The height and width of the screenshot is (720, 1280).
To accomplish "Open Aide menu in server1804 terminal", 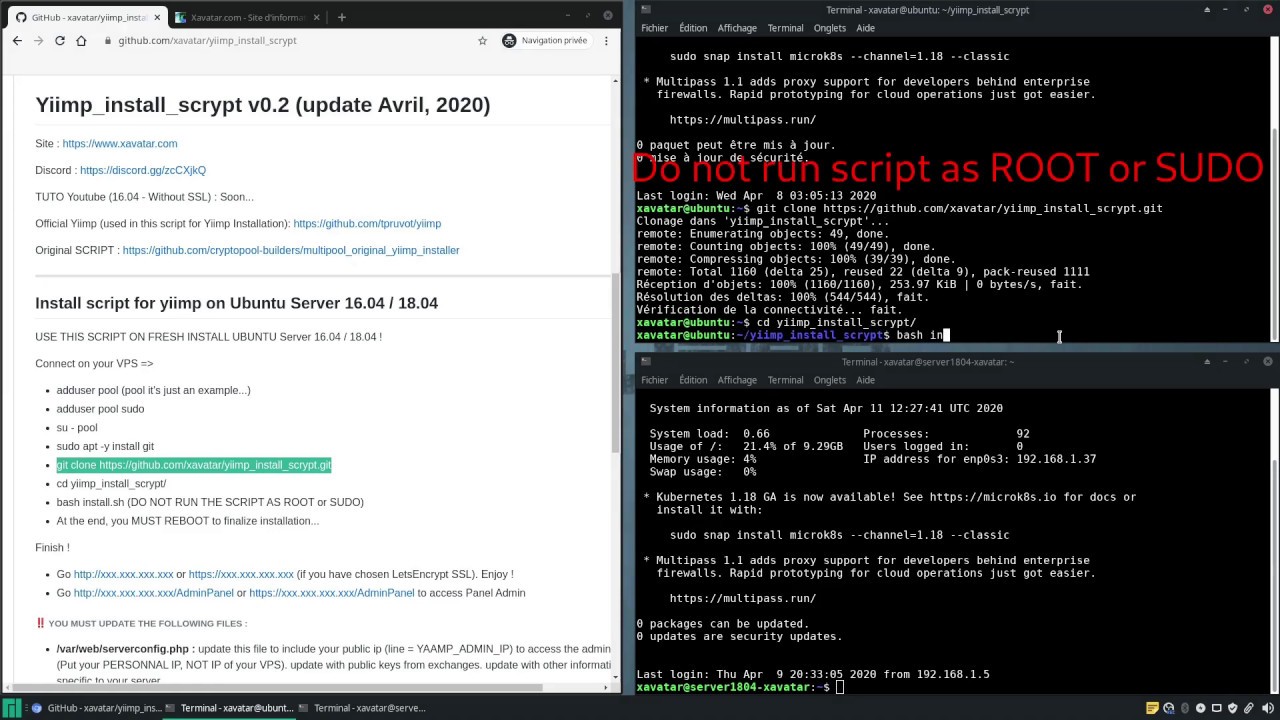I will pyautogui.click(x=865, y=380).
